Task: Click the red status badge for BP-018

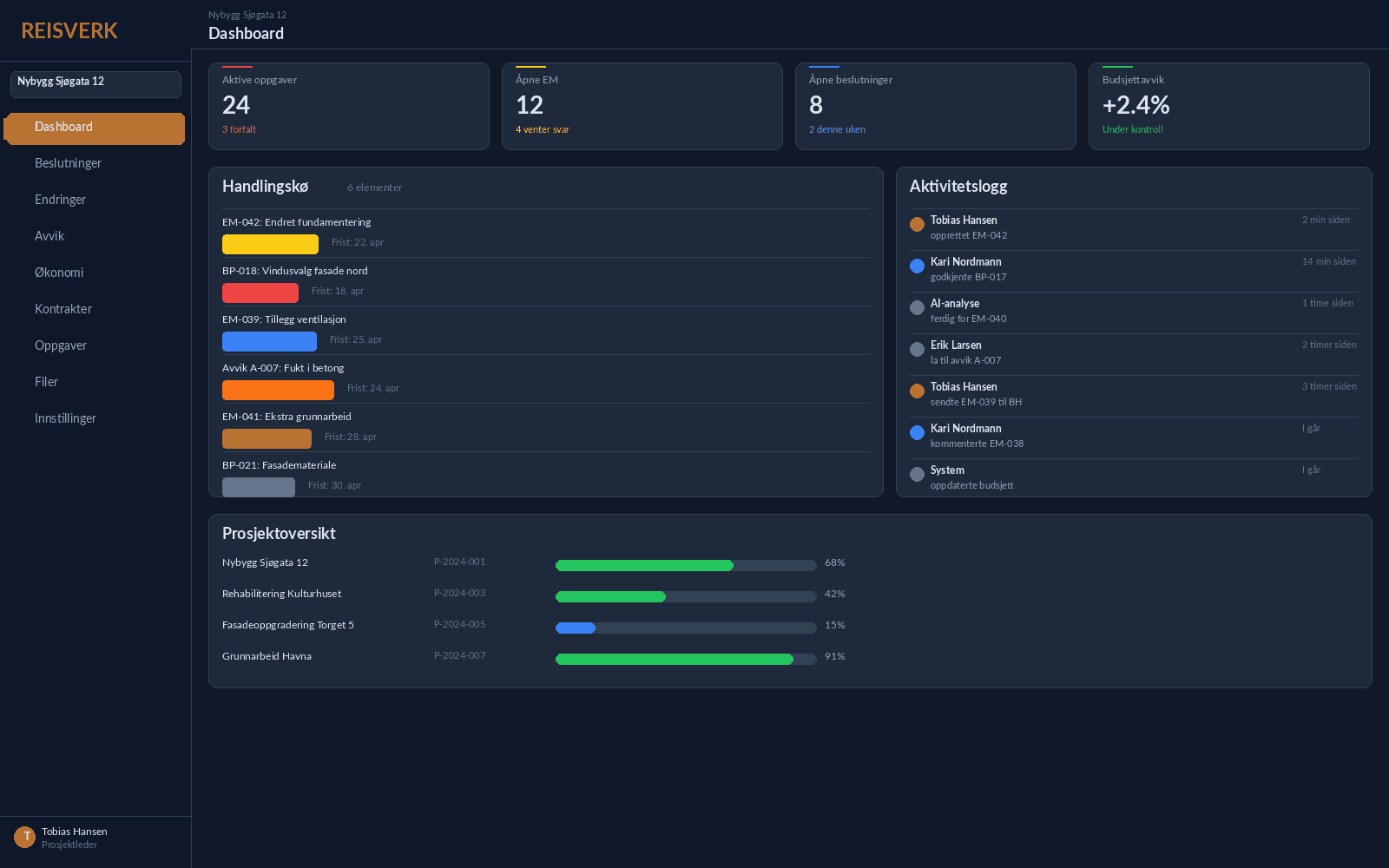Action: tap(260, 293)
